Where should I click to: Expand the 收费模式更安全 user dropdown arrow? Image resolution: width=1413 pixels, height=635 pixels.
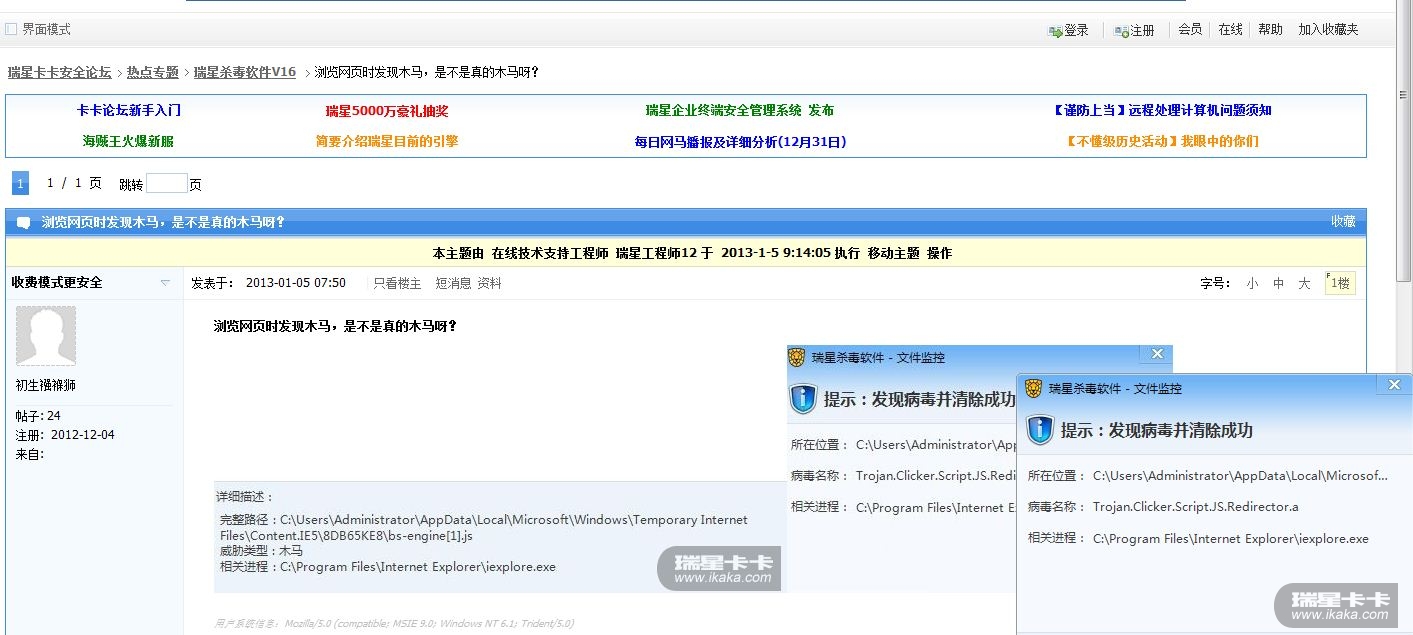(165, 283)
